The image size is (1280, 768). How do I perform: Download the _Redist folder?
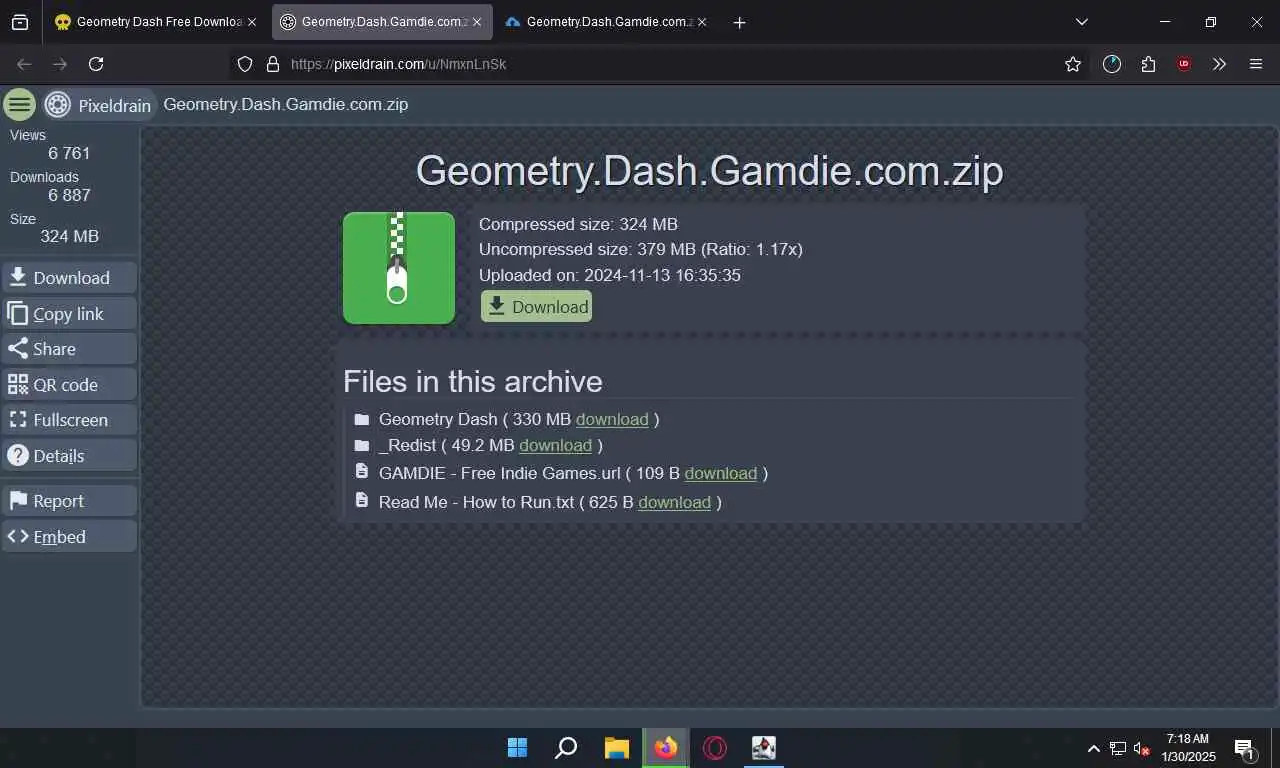pyautogui.click(x=555, y=445)
